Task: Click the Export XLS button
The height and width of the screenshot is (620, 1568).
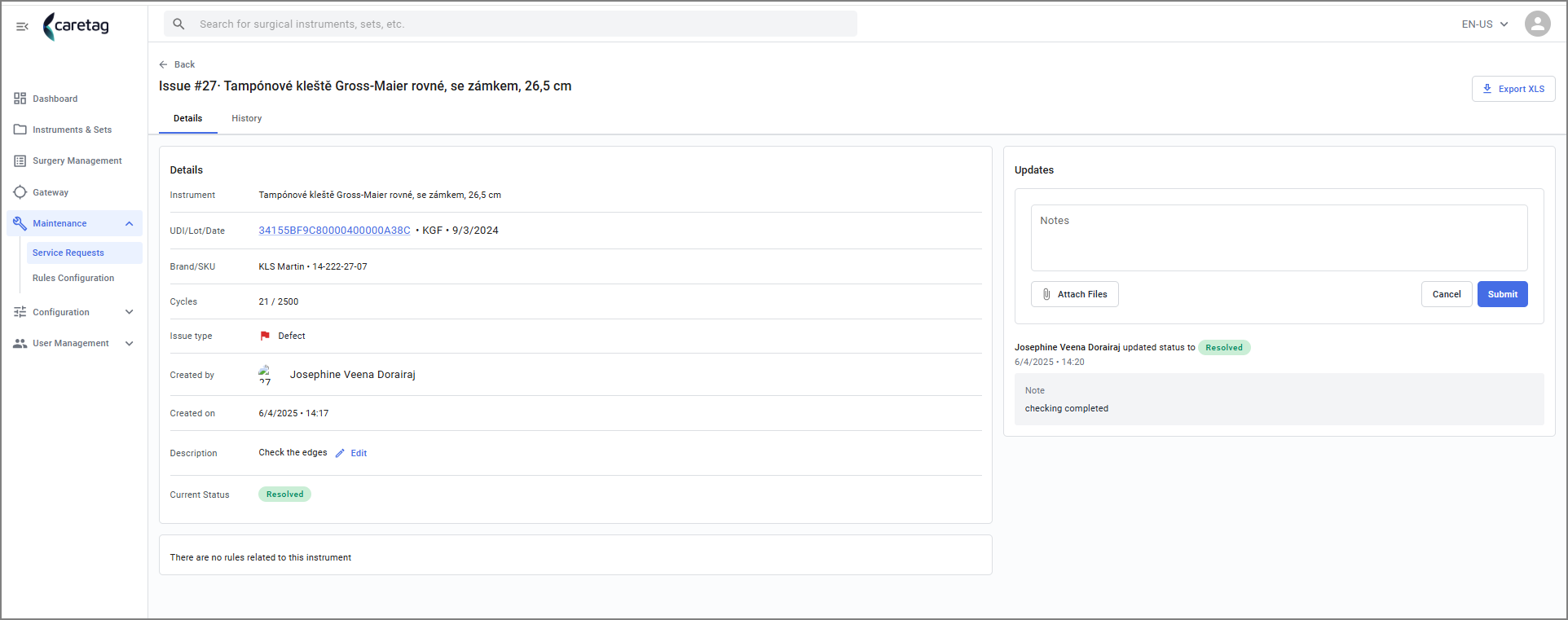Action: tap(1513, 89)
